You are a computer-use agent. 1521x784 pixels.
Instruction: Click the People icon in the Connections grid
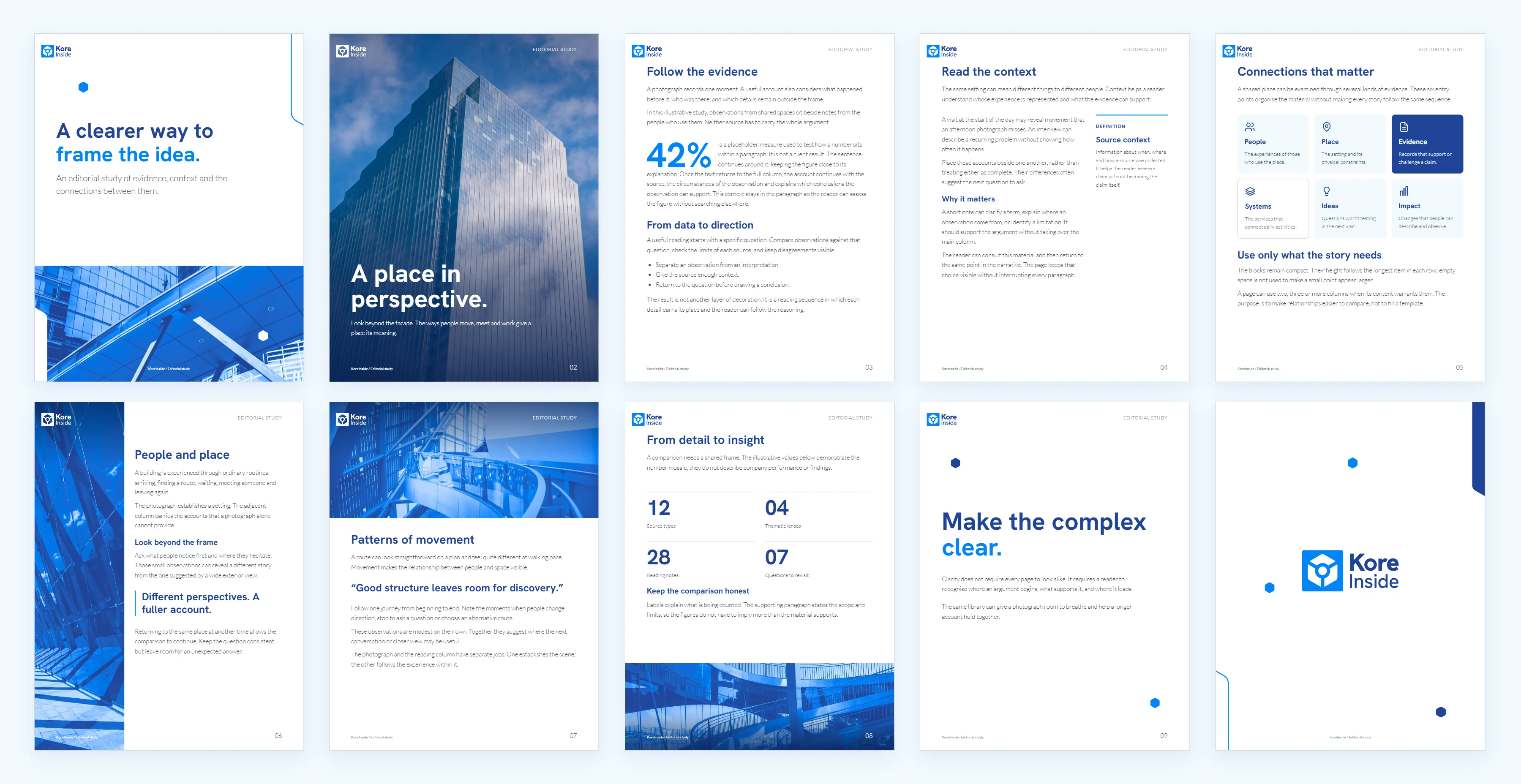[x=1249, y=127]
